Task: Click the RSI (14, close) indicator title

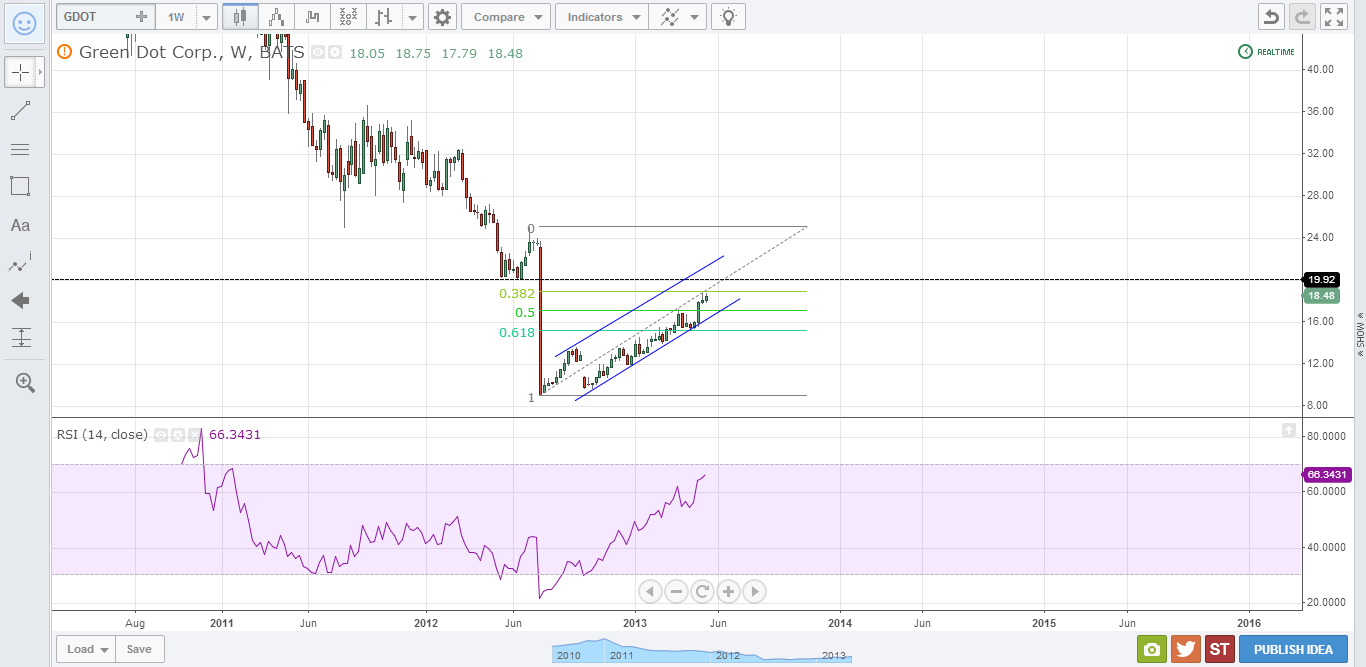Action: tap(101, 435)
